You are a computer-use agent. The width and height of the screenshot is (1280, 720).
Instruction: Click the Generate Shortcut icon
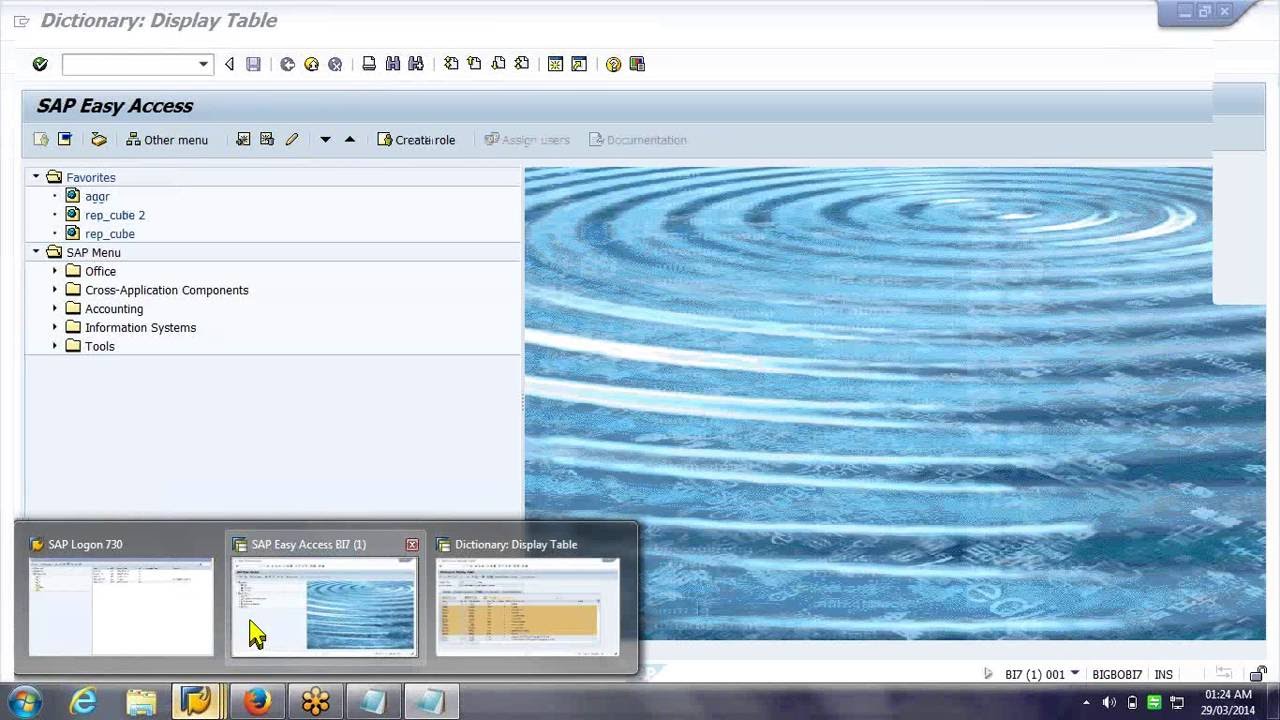pyautogui.click(x=579, y=64)
